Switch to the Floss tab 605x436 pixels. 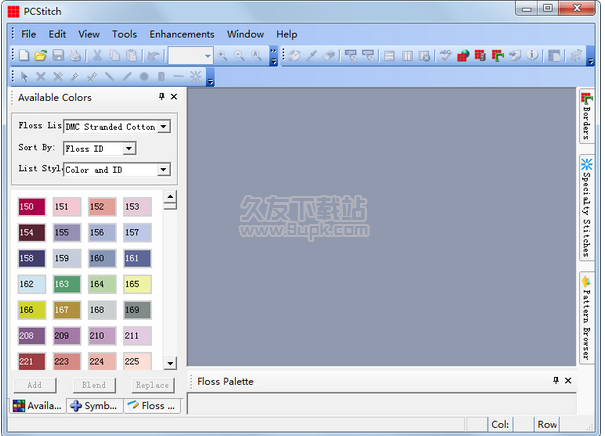coord(152,406)
